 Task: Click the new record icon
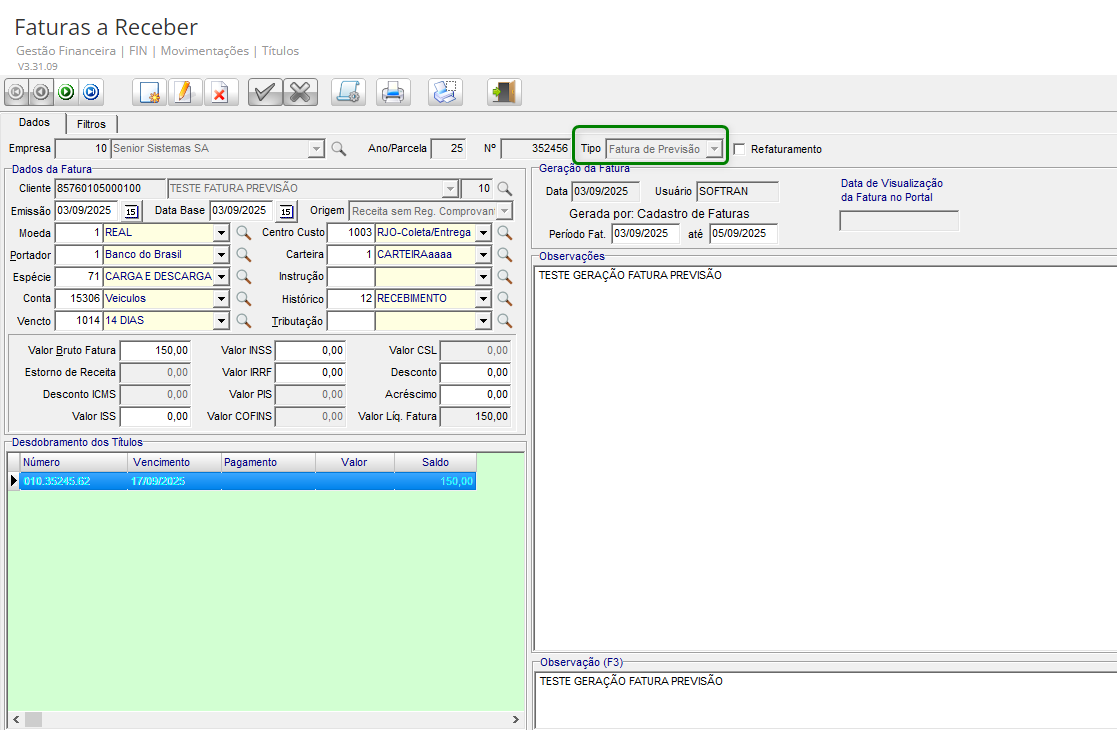149,93
